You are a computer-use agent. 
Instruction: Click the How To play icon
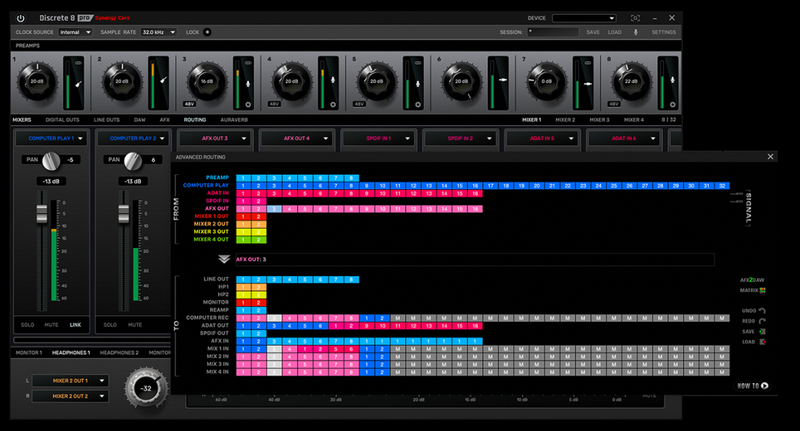pos(764,386)
